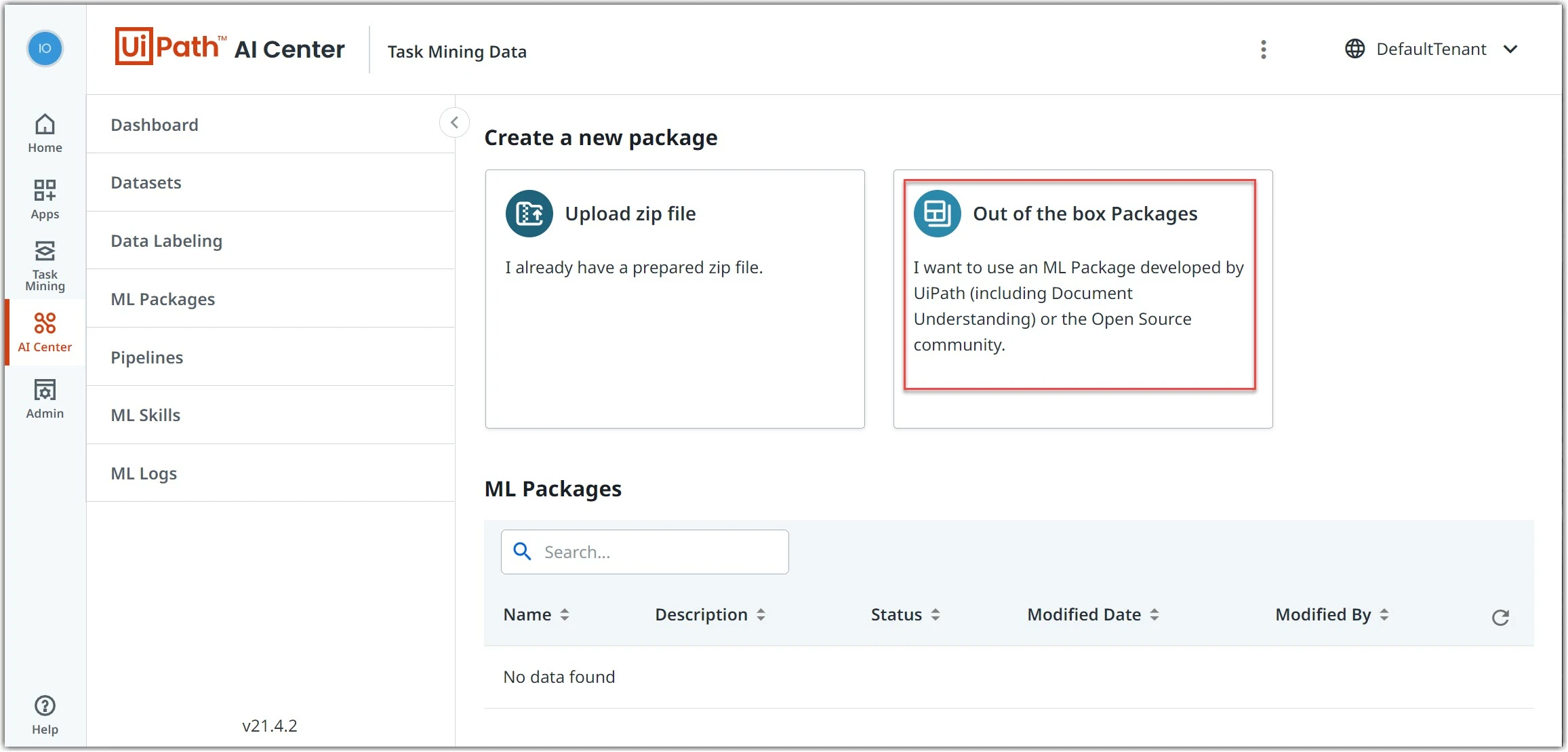
Task: Click the Modified Date column header
Action: click(x=1084, y=615)
